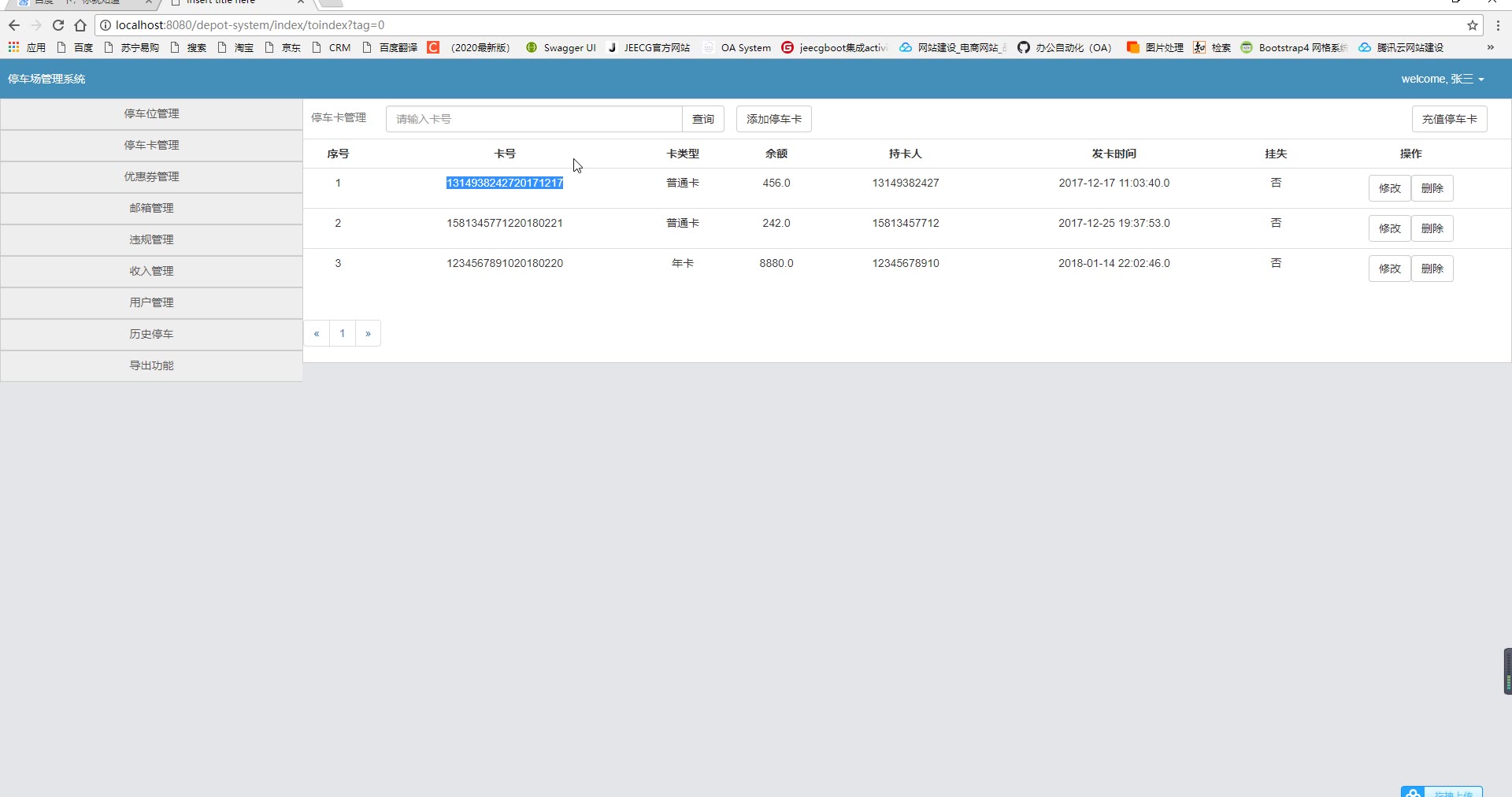This screenshot has width=1512, height=797.
Task: Open the 应用 apps grid shortcut
Action: [27, 47]
